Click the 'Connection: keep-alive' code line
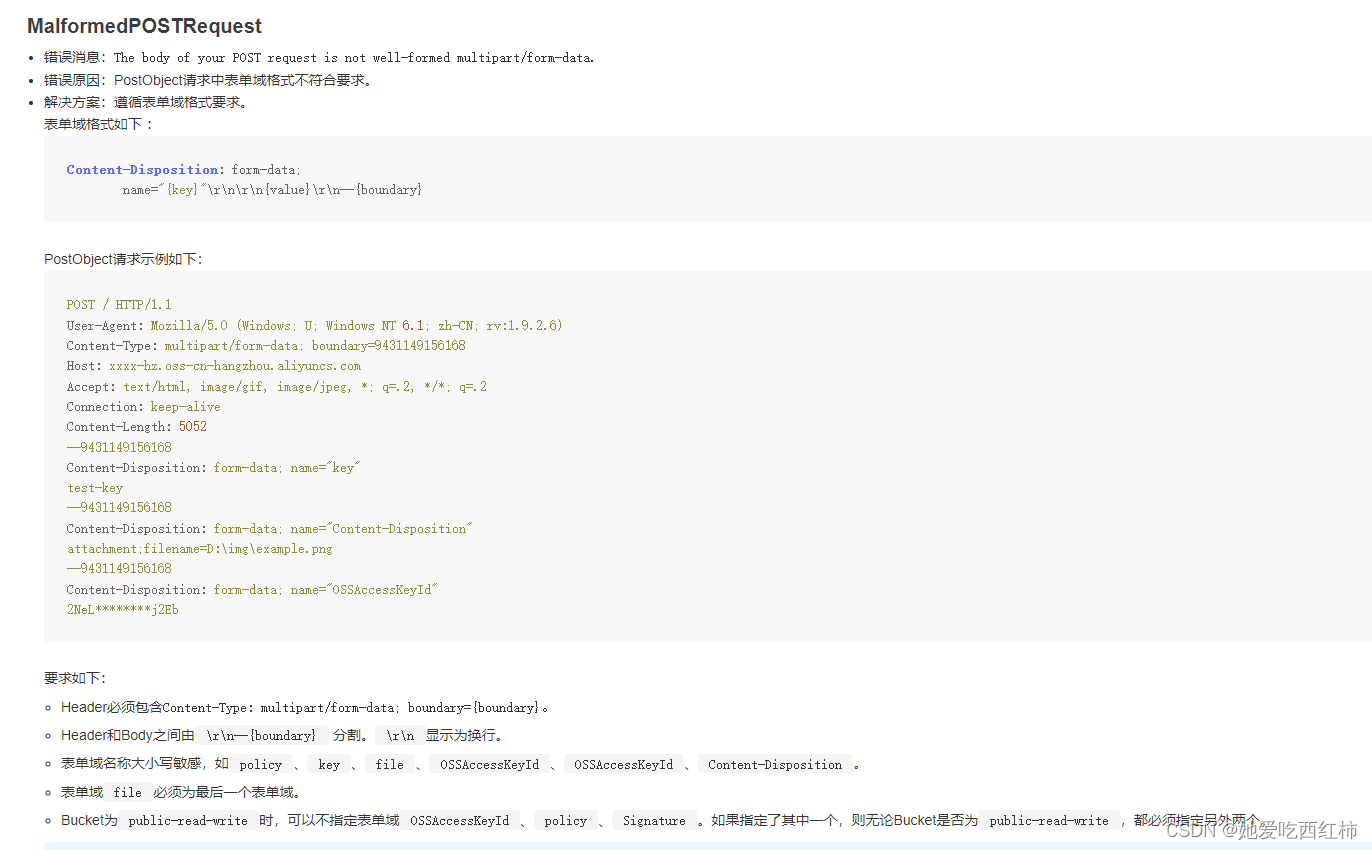This screenshot has width=1372, height=850. tap(144, 407)
